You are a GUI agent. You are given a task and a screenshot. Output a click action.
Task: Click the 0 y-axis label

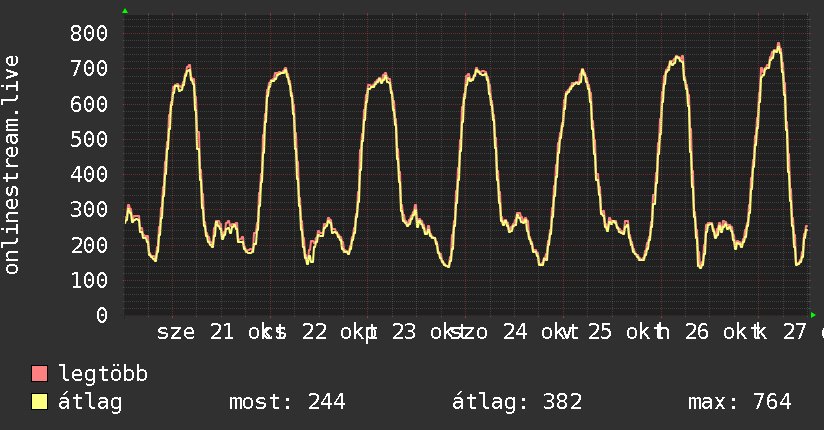coord(102,315)
